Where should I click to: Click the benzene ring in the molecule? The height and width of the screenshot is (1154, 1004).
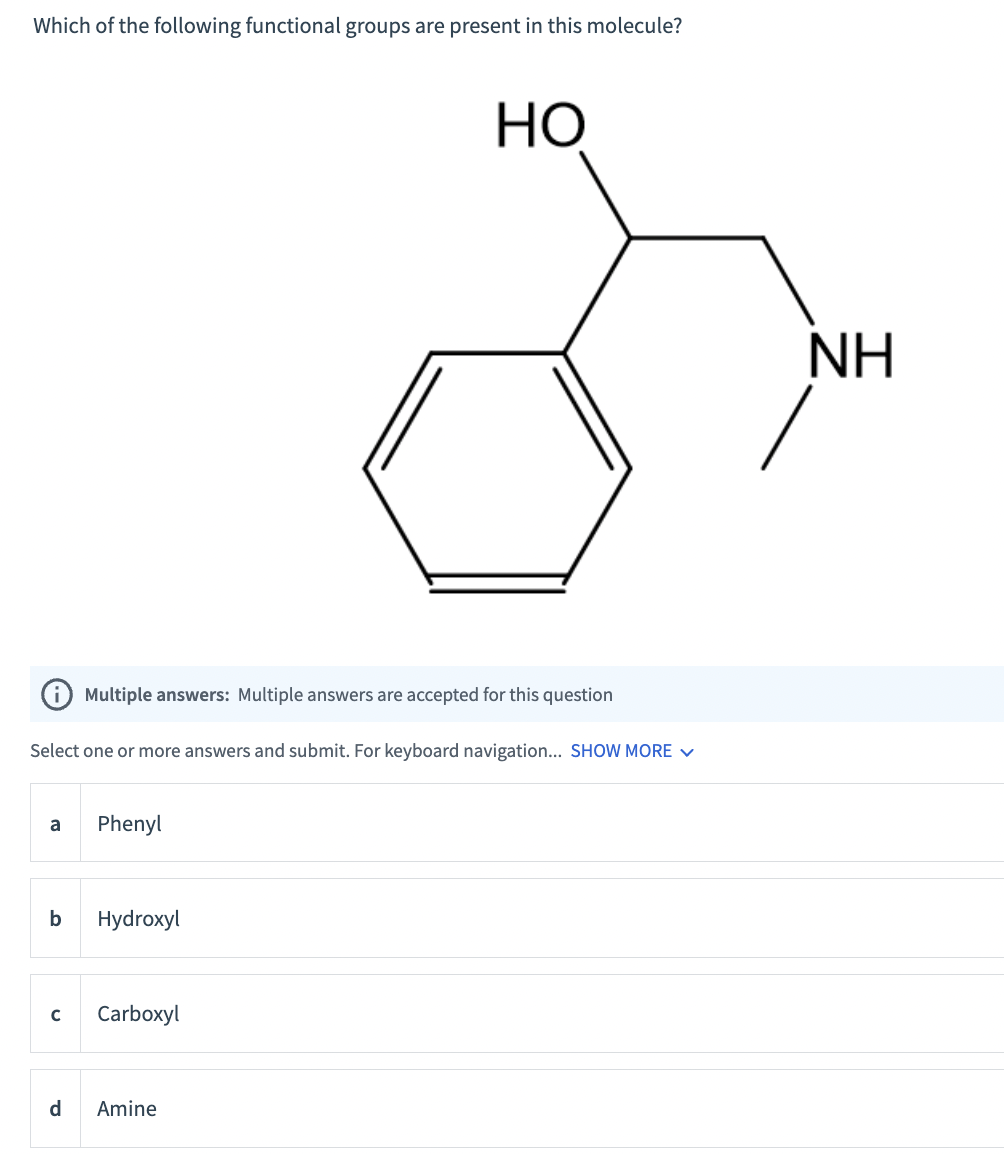[498, 471]
